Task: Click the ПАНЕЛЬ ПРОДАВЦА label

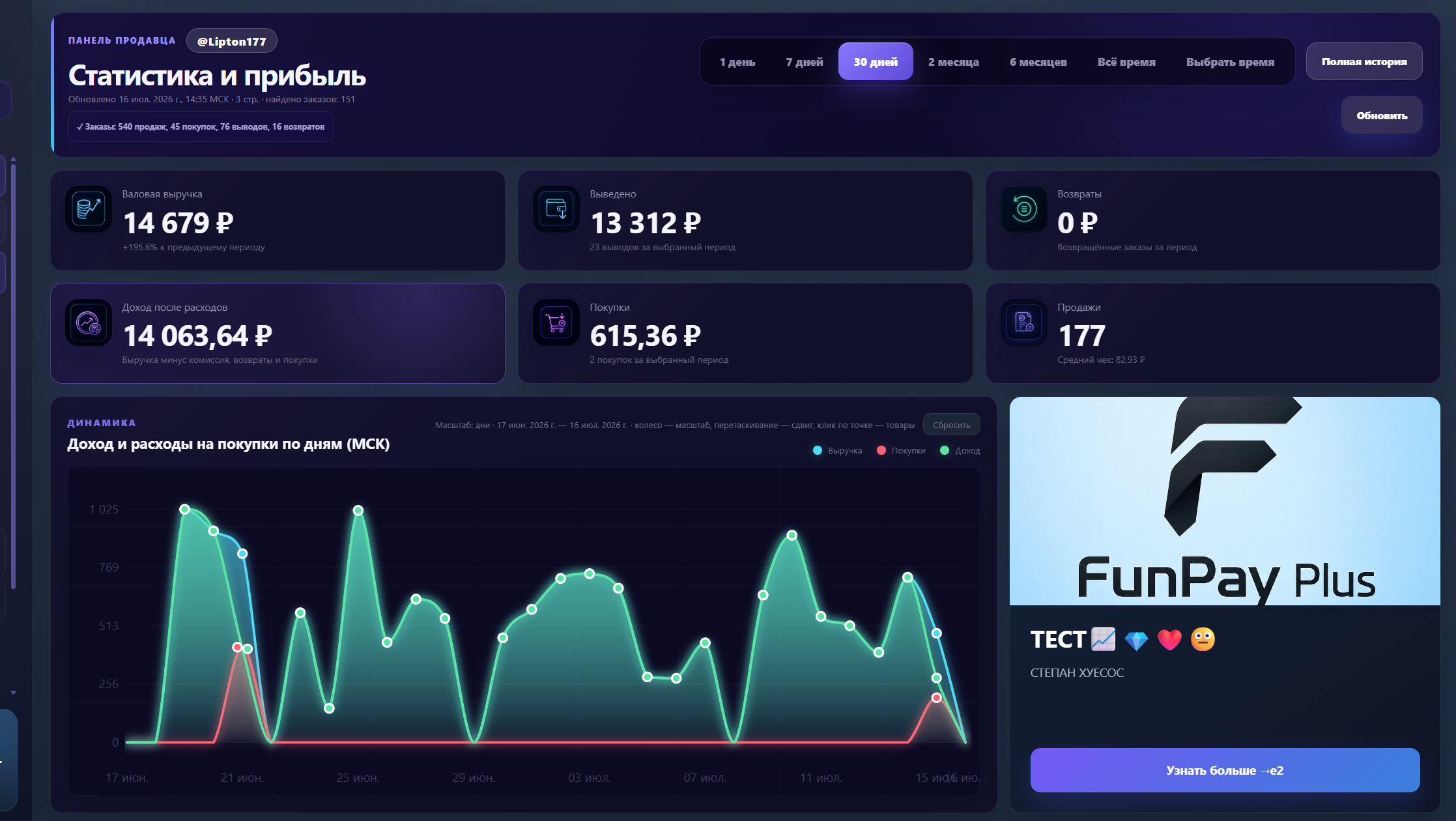Action: click(122, 40)
